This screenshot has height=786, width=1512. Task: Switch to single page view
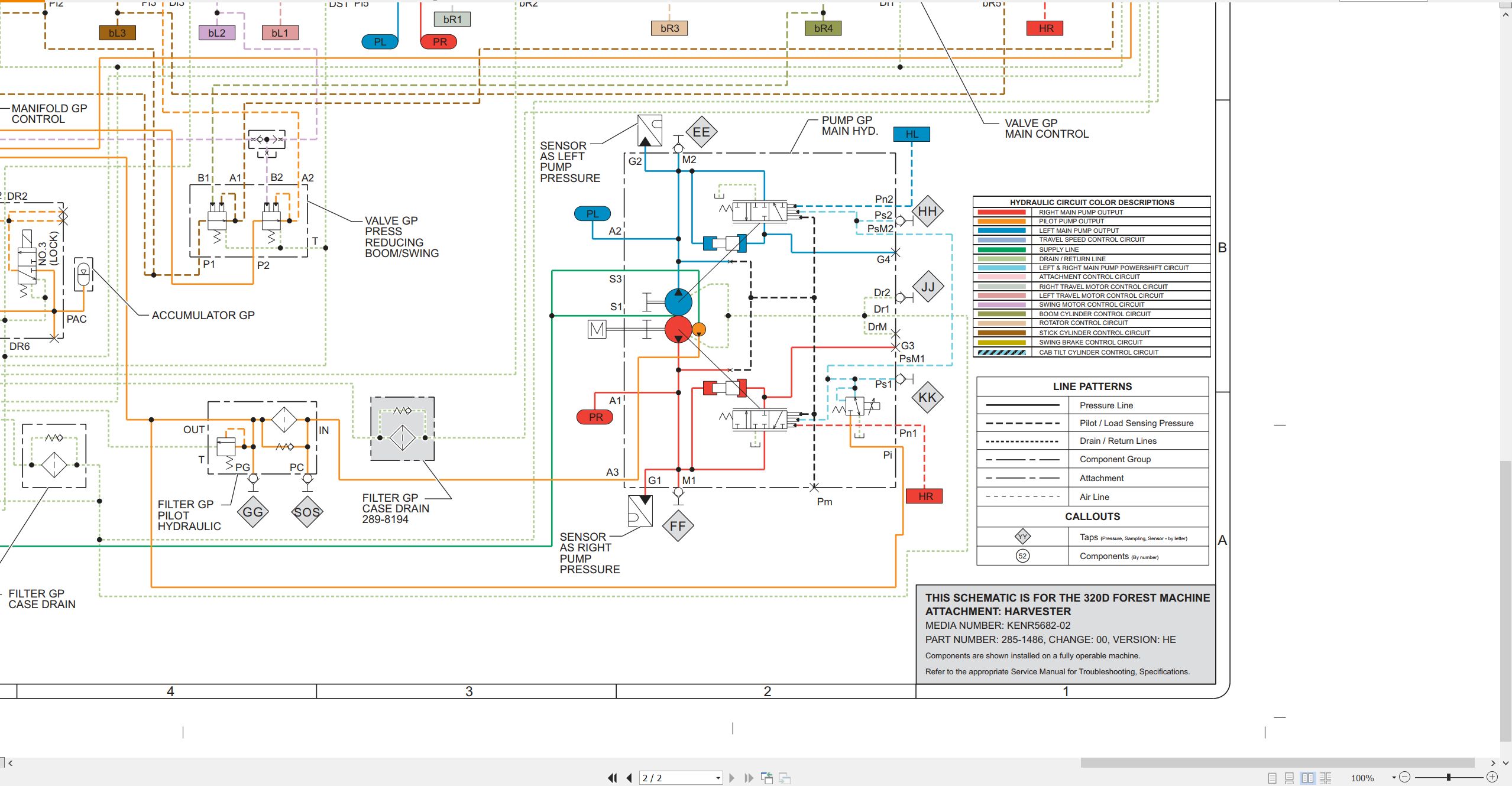coord(1272,778)
